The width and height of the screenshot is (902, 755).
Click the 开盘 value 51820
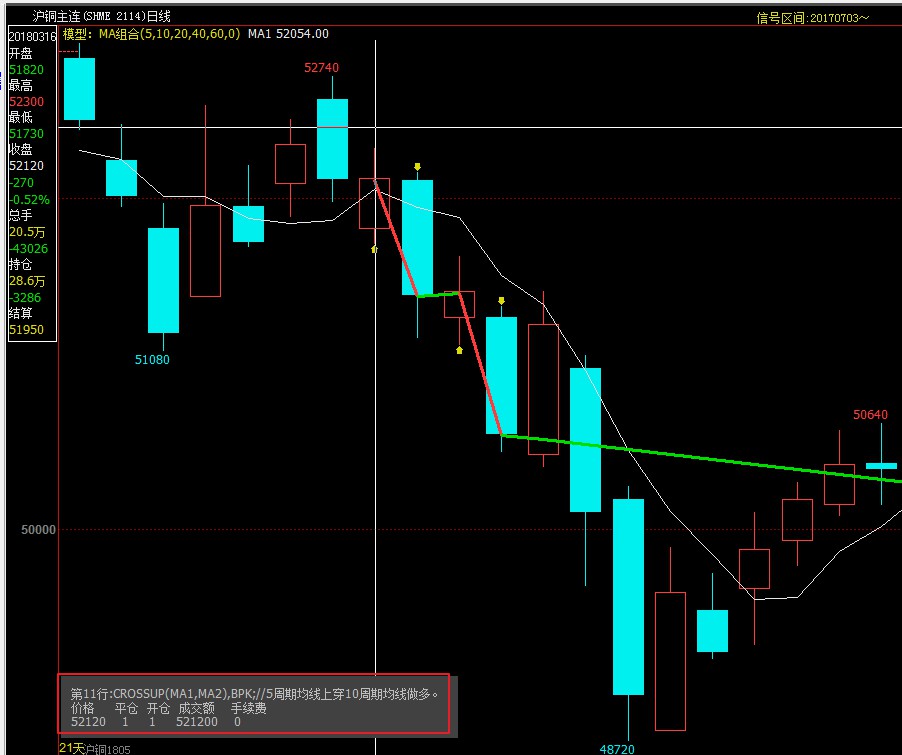coord(26,70)
